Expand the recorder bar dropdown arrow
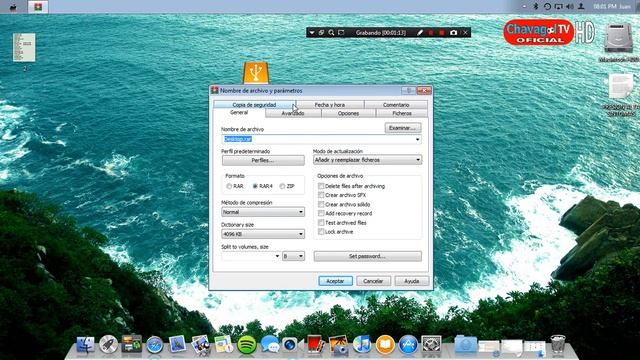This screenshot has width=640, height=360. pyautogui.click(x=311, y=33)
